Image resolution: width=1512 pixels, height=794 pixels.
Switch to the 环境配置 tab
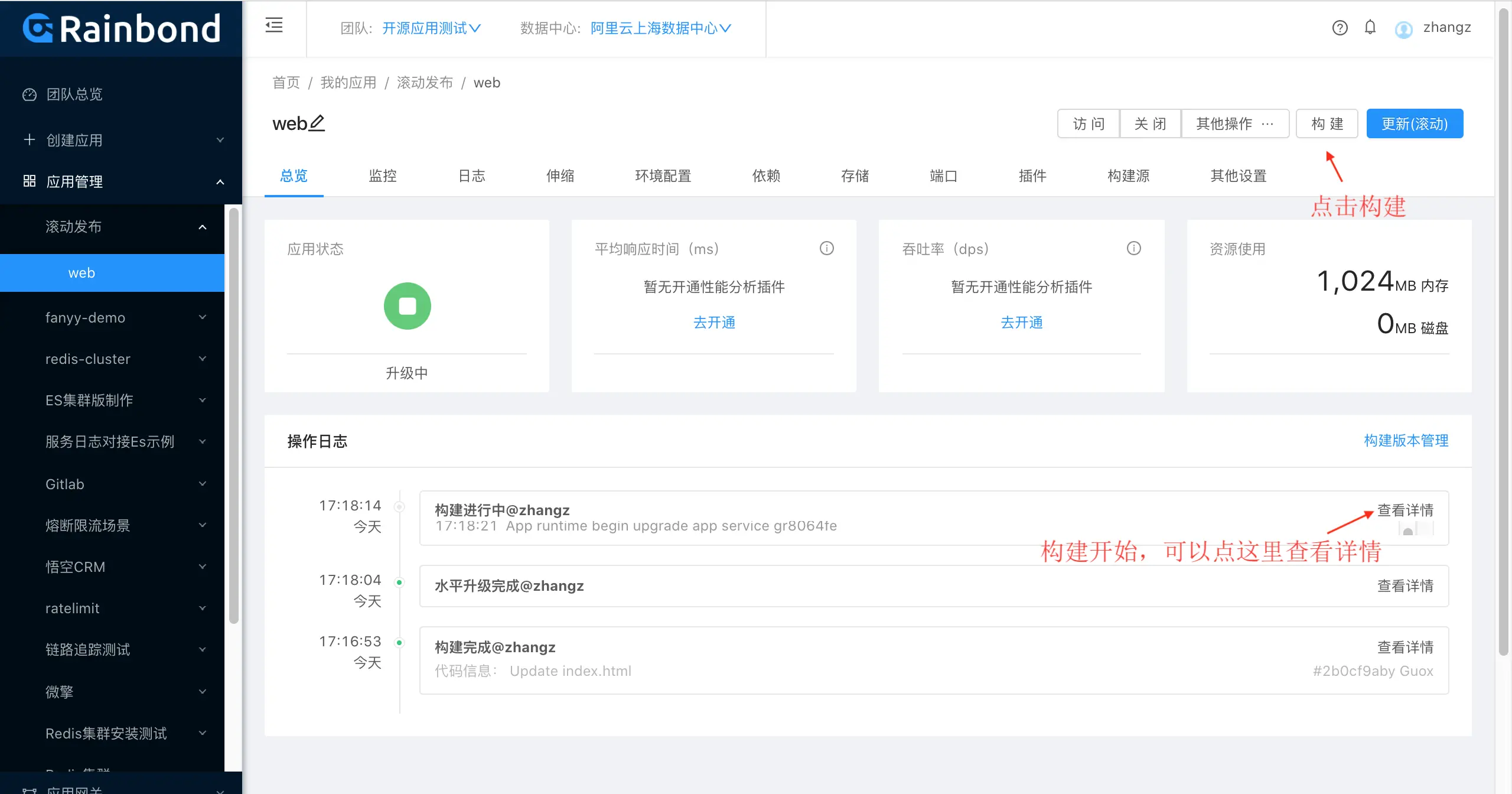pyautogui.click(x=663, y=175)
